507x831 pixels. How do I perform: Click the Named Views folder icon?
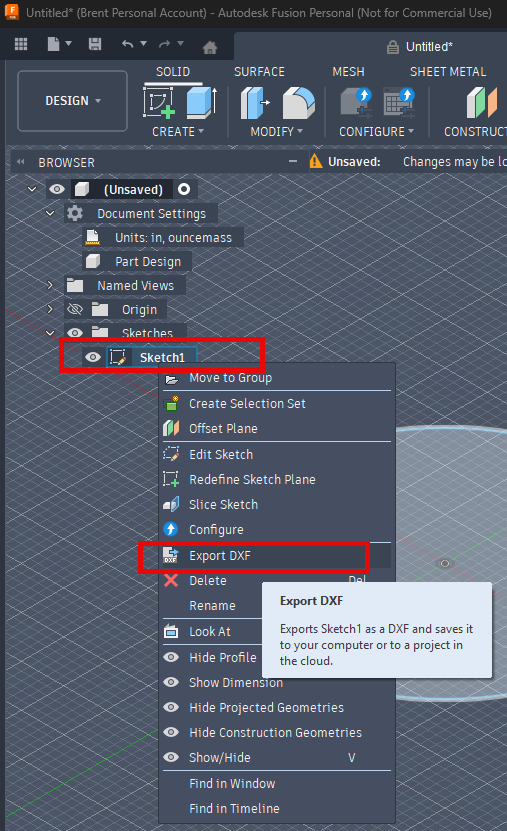[75, 286]
